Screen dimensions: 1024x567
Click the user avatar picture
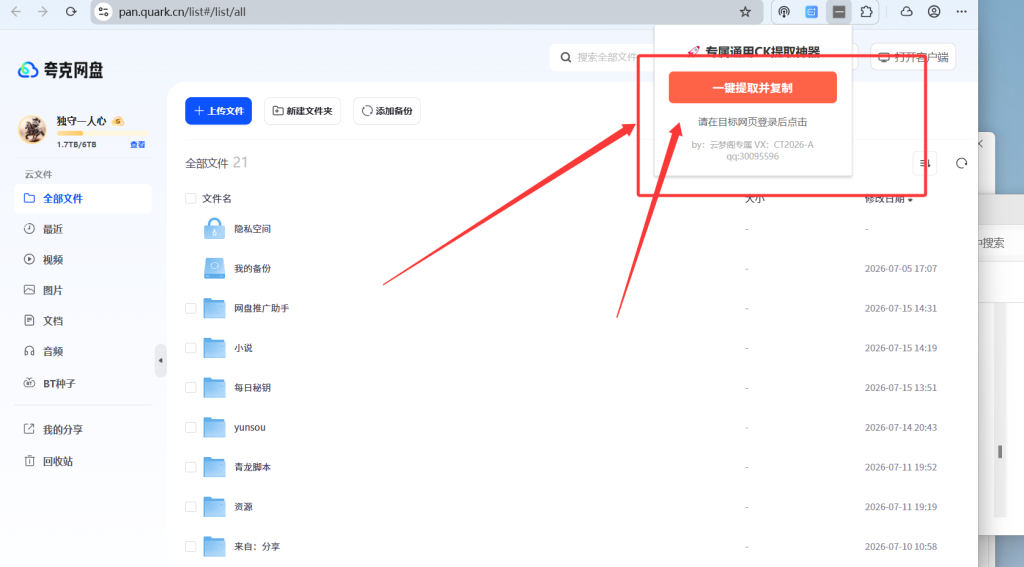(32, 129)
